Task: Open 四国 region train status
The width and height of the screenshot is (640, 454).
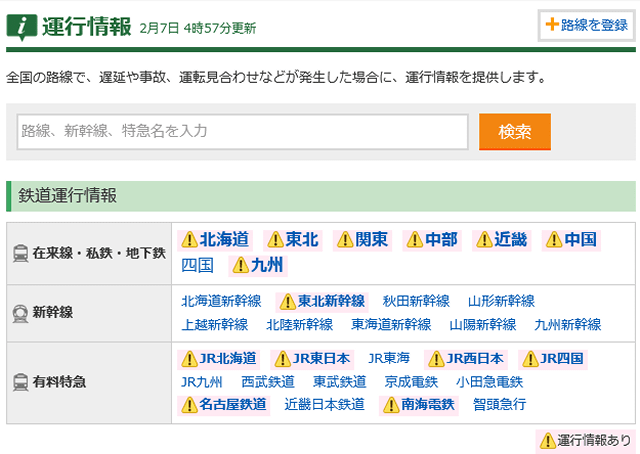Action: (198, 265)
